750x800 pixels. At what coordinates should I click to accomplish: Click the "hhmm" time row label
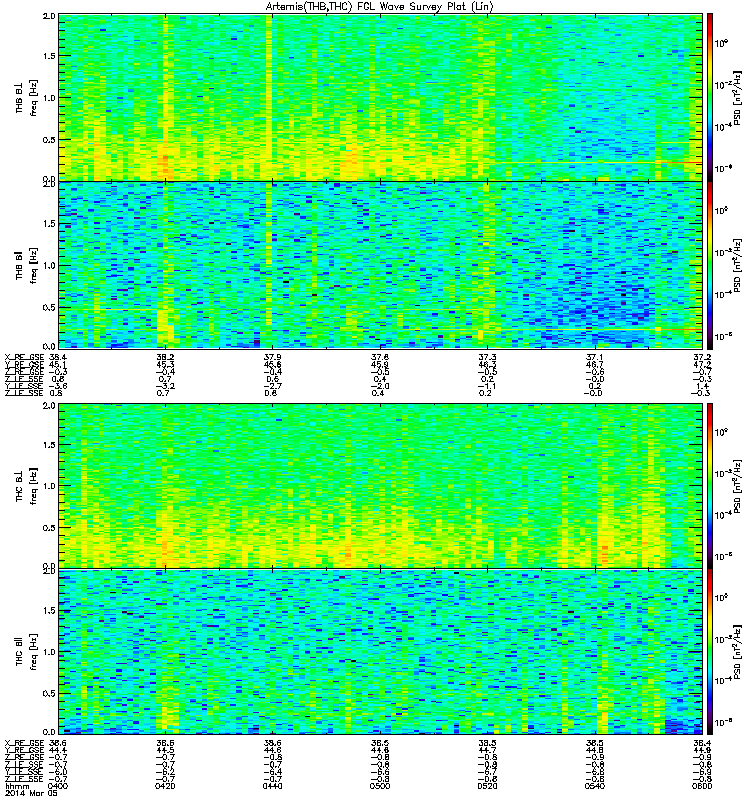15,786
